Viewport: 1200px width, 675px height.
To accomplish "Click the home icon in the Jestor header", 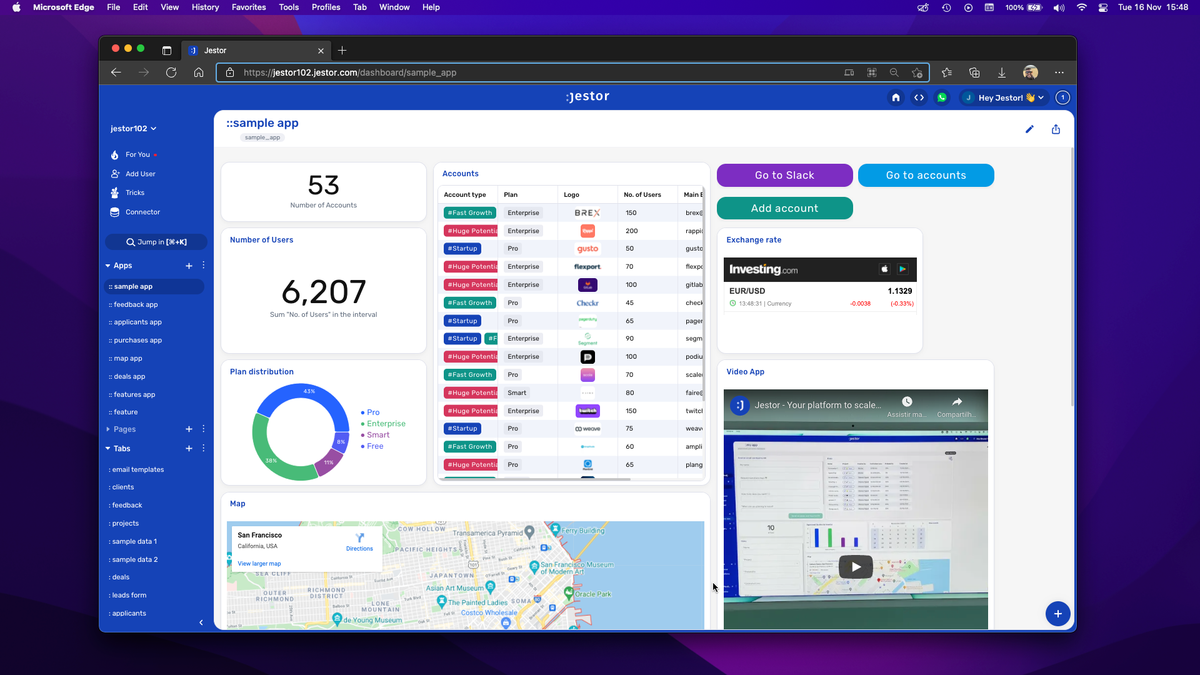I will pyautogui.click(x=896, y=96).
